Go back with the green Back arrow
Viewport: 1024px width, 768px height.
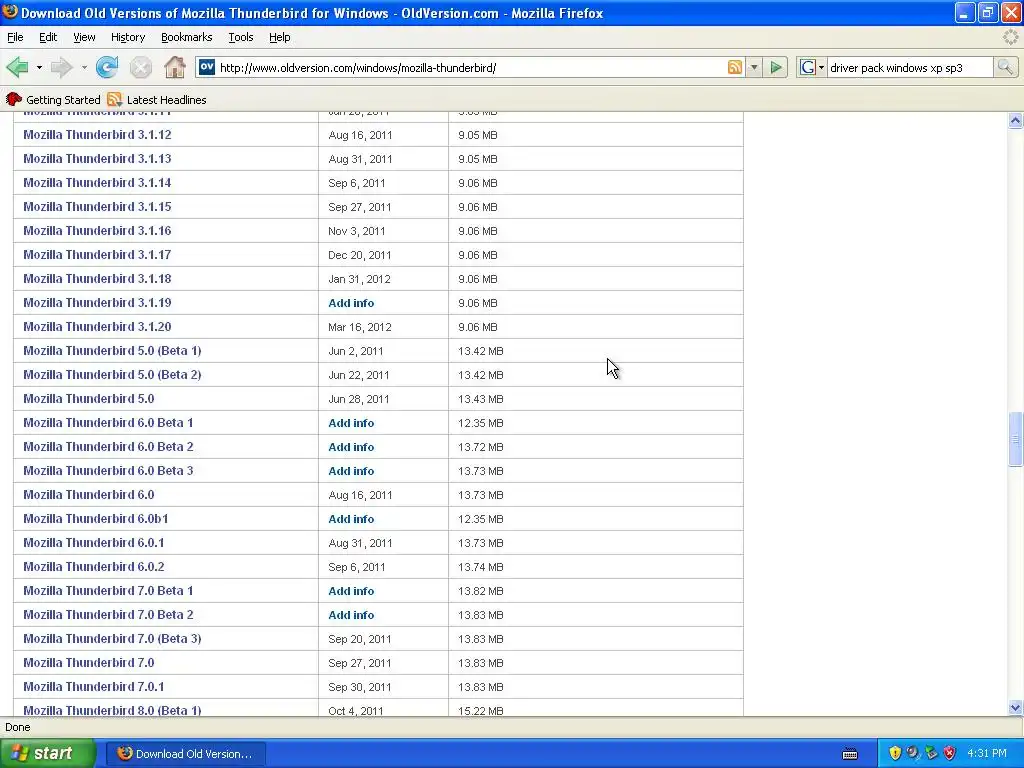(x=18, y=67)
